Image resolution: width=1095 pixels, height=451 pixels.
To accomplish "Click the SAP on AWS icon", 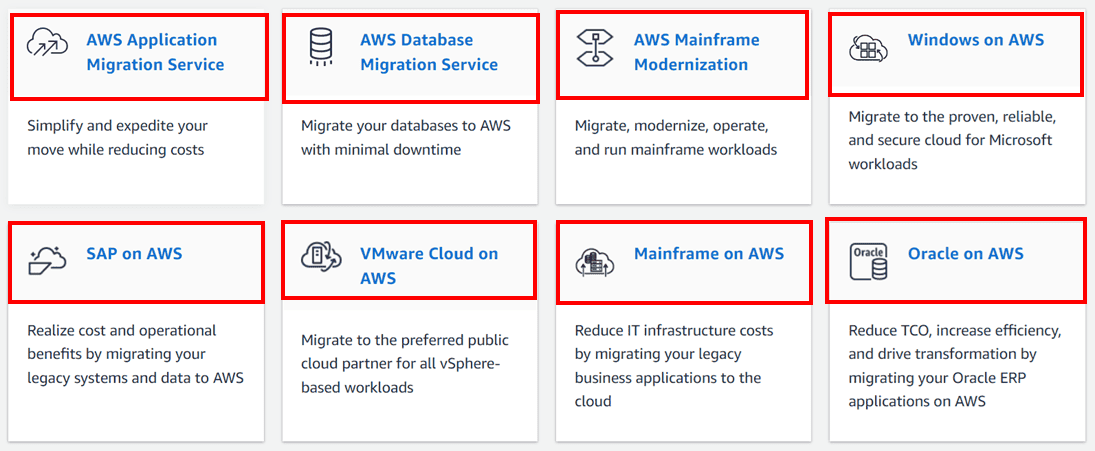I will (47, 260).
